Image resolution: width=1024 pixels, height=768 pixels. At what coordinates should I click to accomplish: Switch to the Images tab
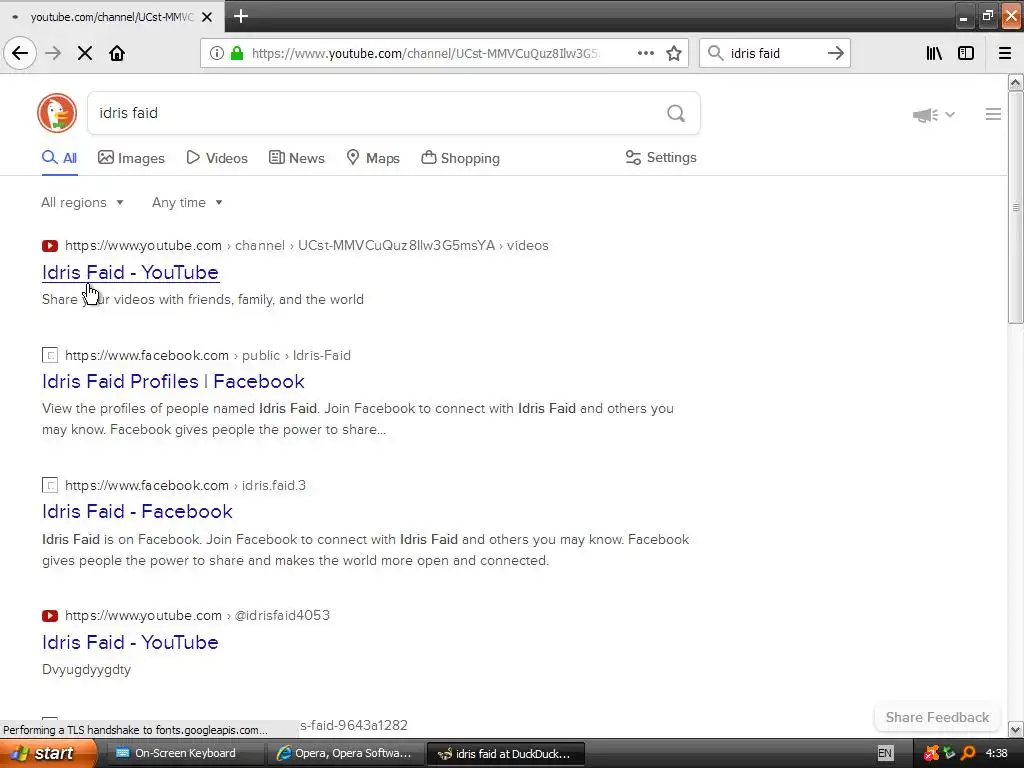[x=131, y=158]
